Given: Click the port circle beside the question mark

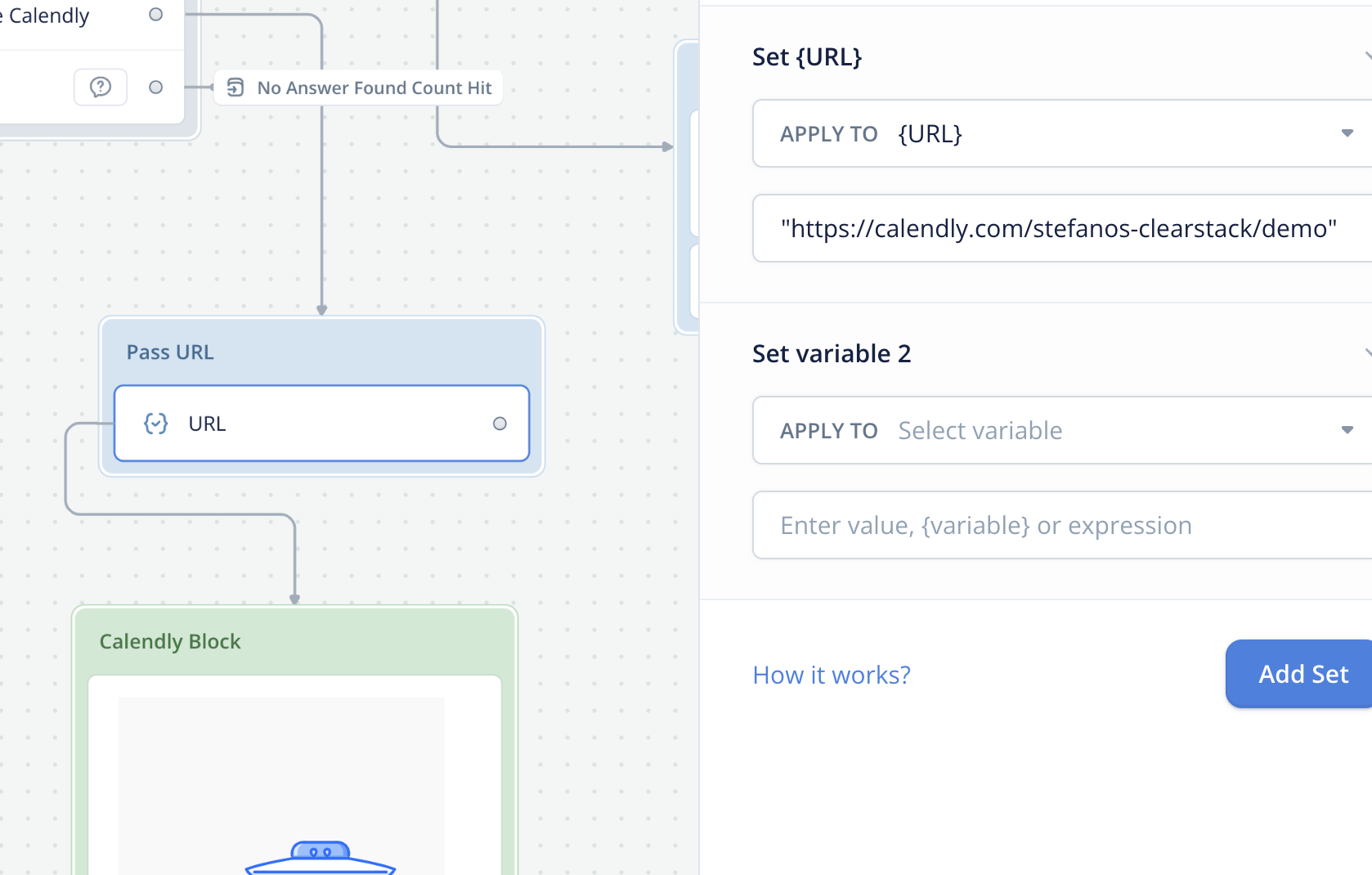Looking at the screenshot, I should [x=155, y=87].
